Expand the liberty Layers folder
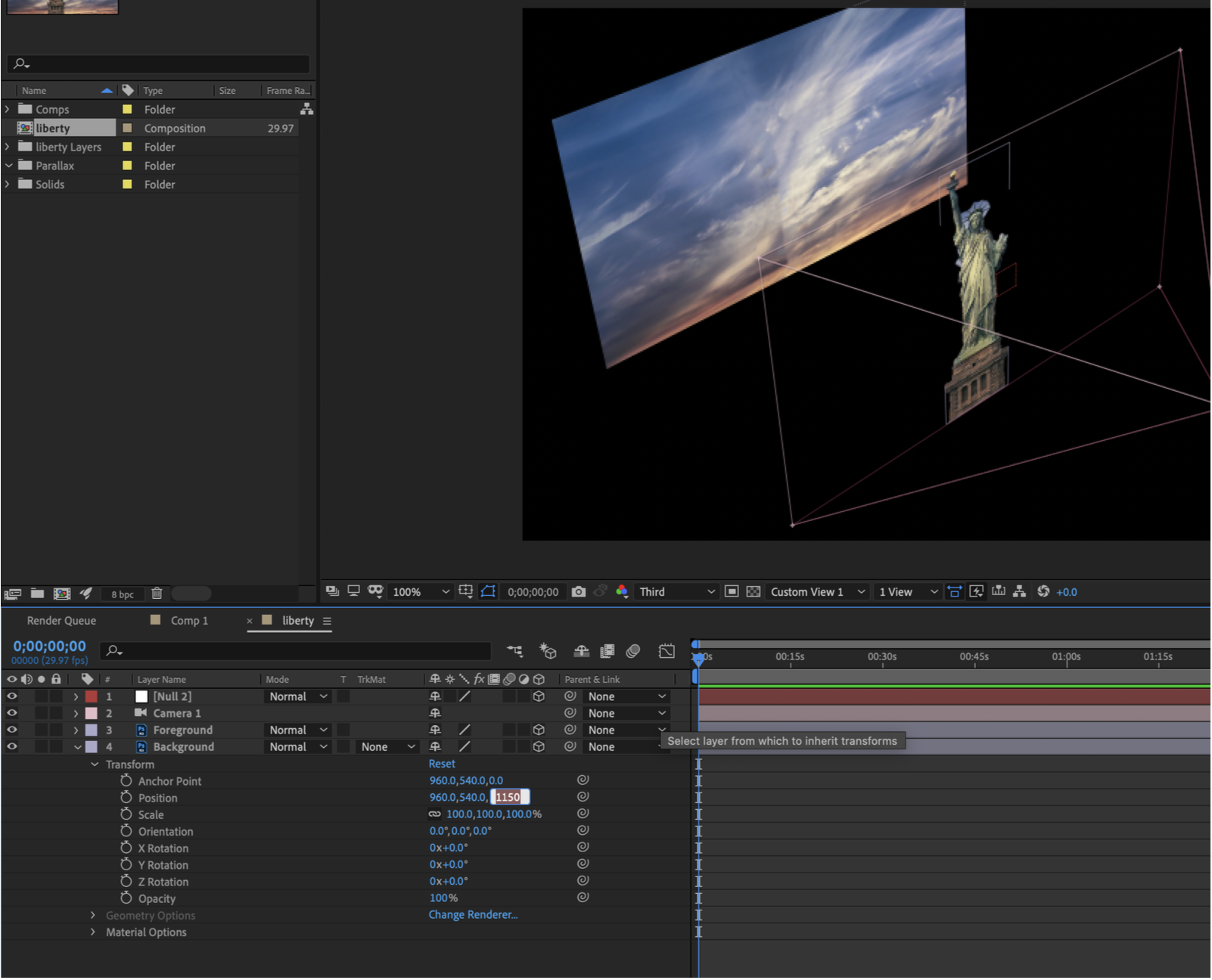The image size is (1212, 980). 8,147
